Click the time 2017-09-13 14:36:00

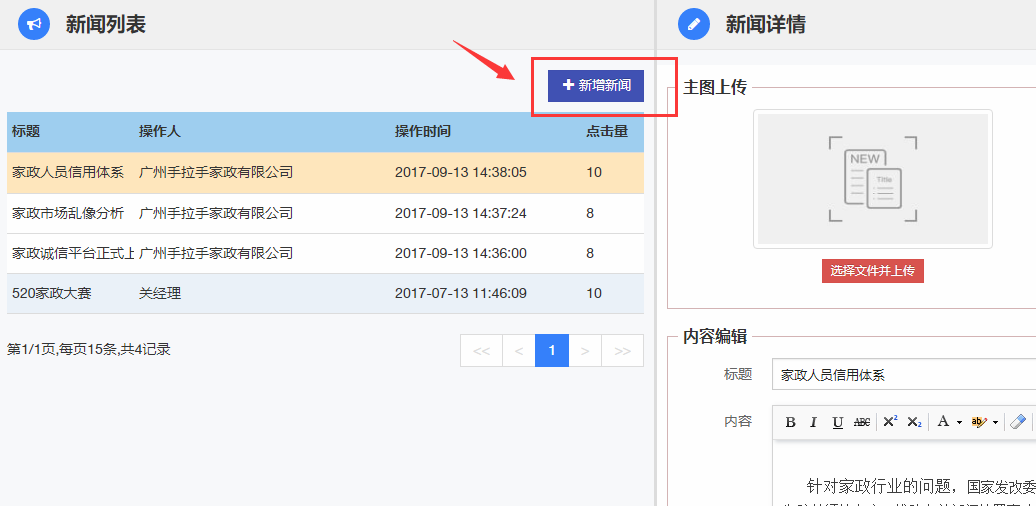pos(461,254)
